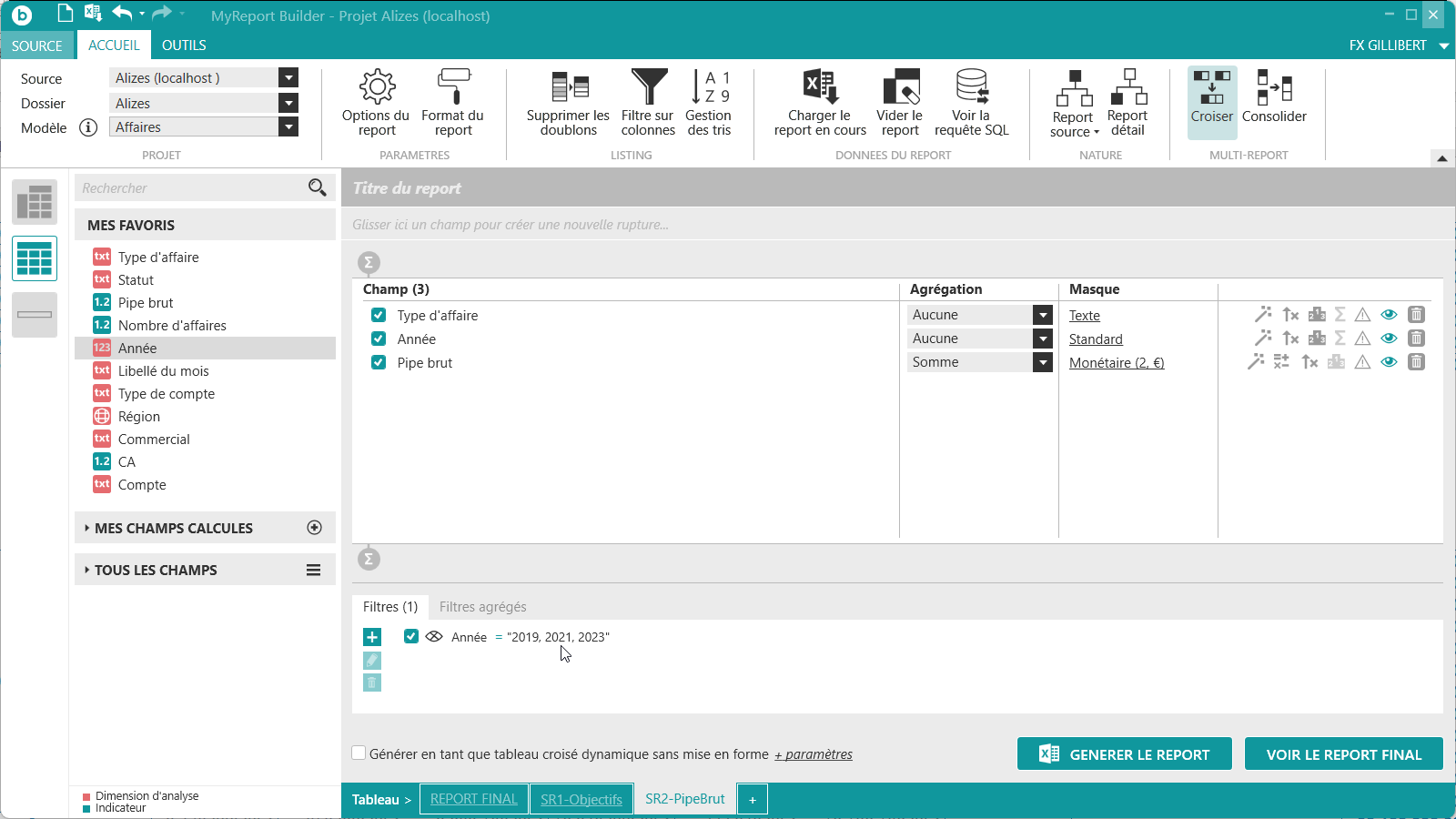1456x819 pixels.
Task: Click GENERER LE REPORT button
Action: [1124, 754]
